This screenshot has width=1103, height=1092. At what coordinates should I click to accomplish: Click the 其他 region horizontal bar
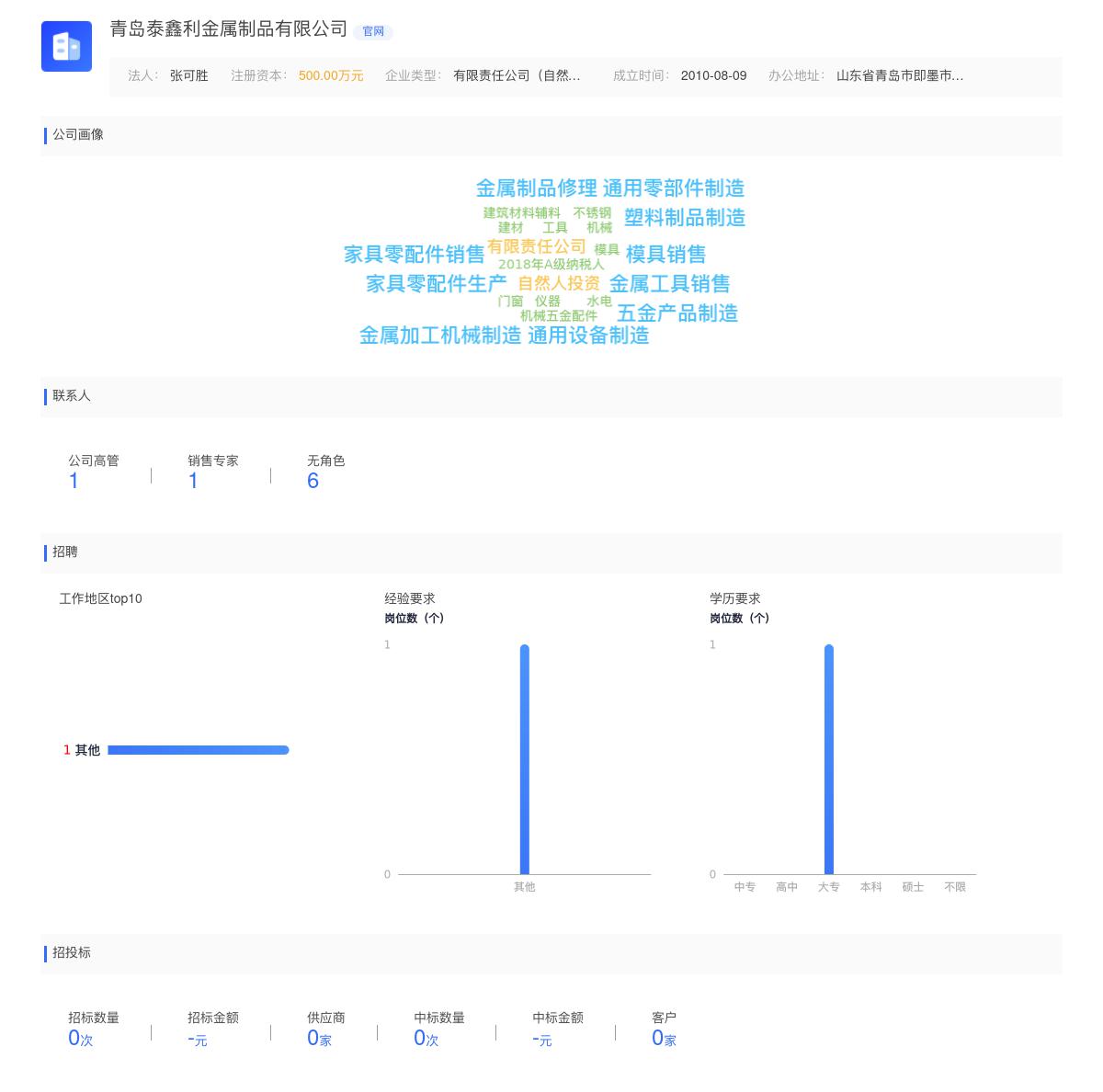(x=199, y=750)
